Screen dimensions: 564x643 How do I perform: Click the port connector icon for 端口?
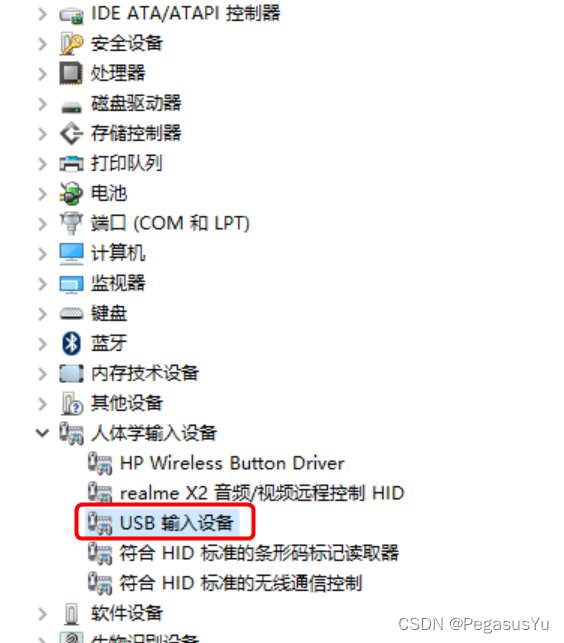71,223
